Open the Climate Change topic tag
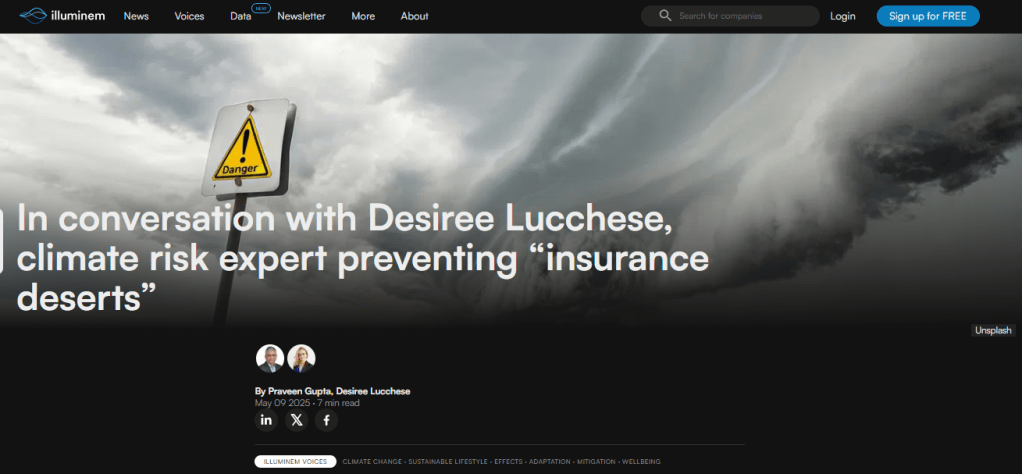 click(x=372, y=462)
